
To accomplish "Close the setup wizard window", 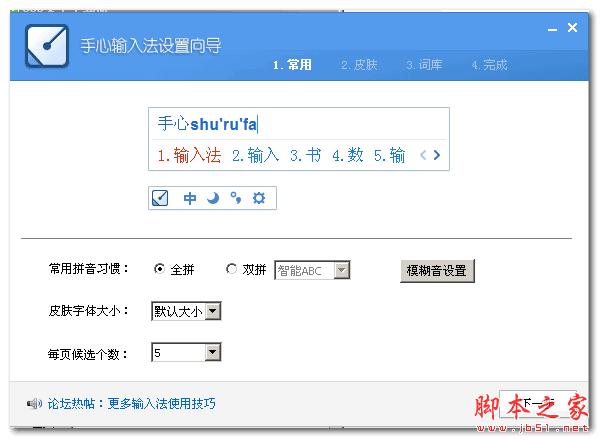I will click(x=572, y=28).
